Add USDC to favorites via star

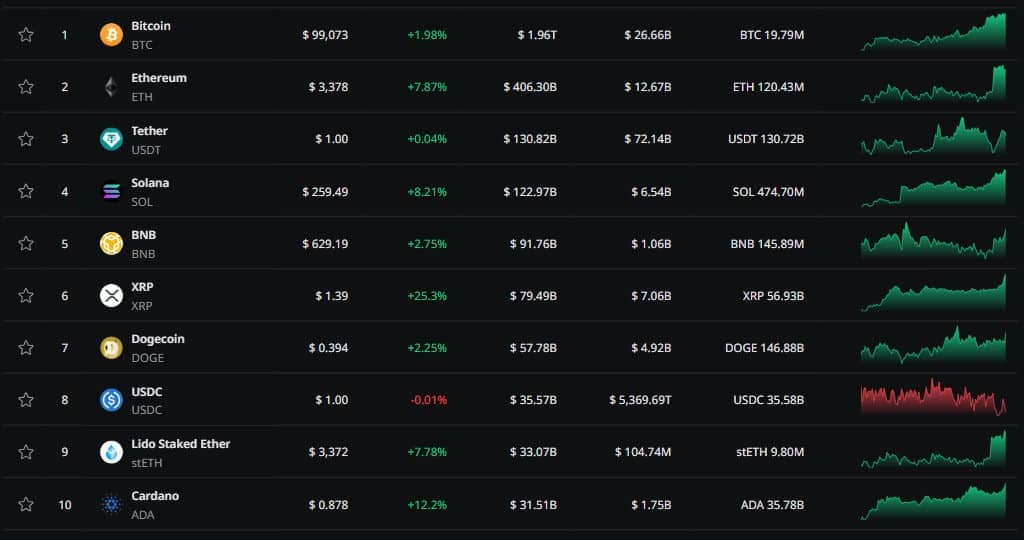pyautogui.click(x=25, y=400)
